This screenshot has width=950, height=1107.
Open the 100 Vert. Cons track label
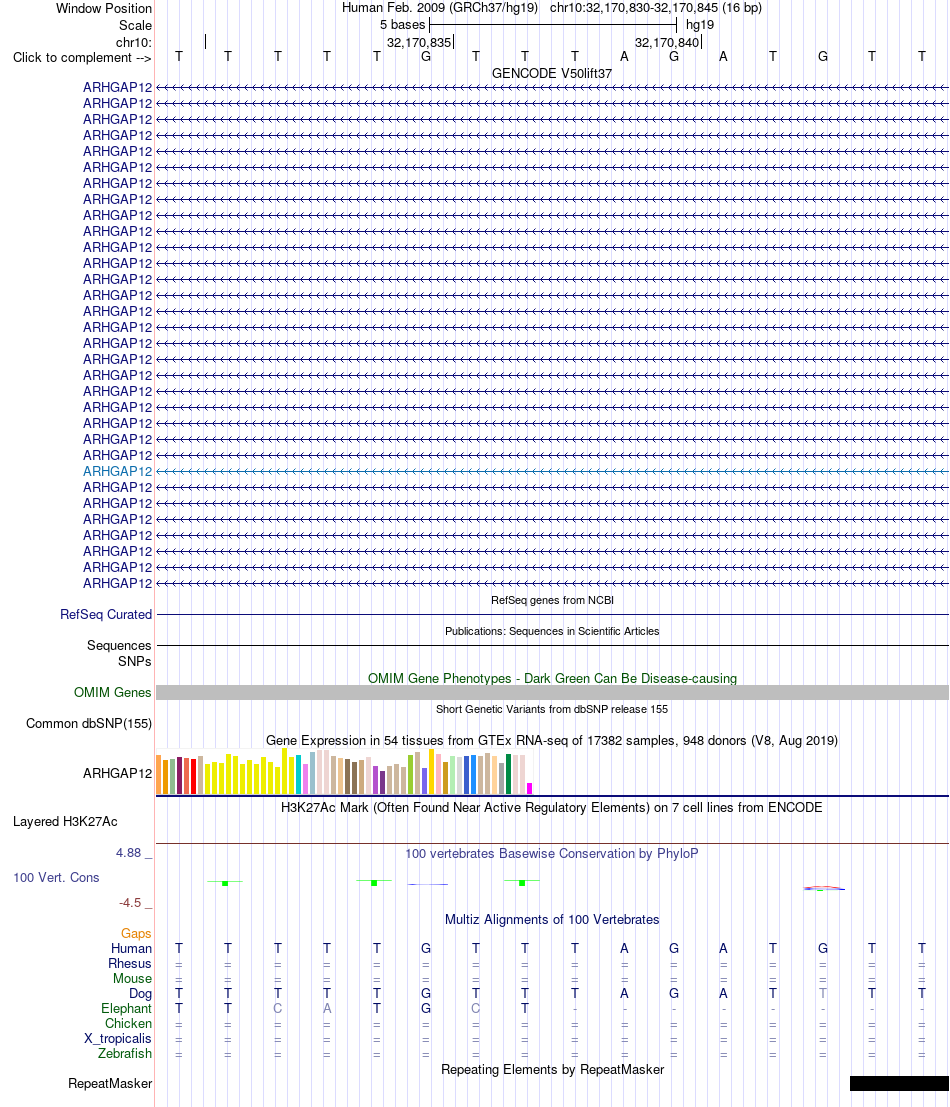pos(56,878)
